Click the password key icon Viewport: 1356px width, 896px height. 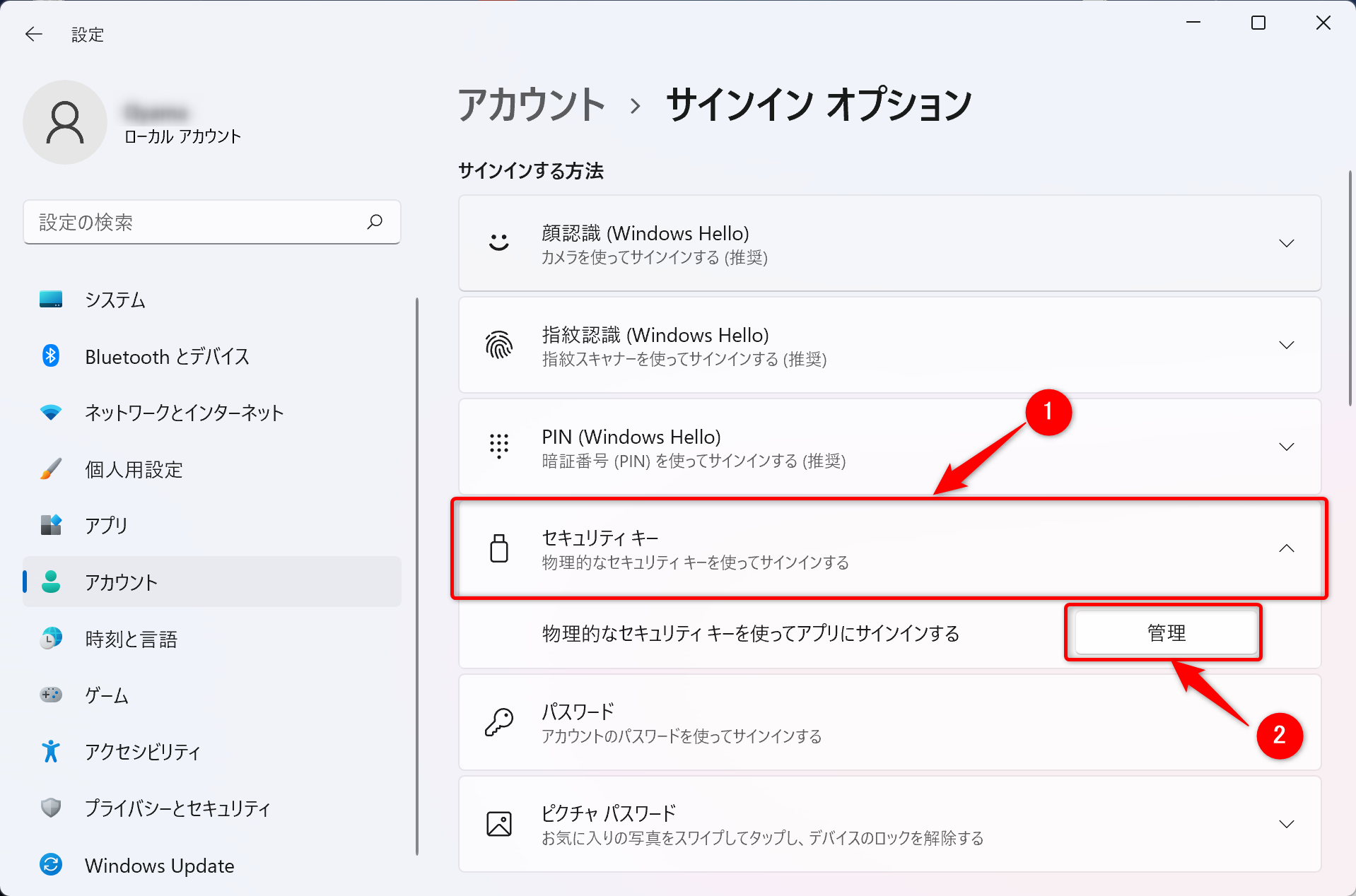pos(499,722)
